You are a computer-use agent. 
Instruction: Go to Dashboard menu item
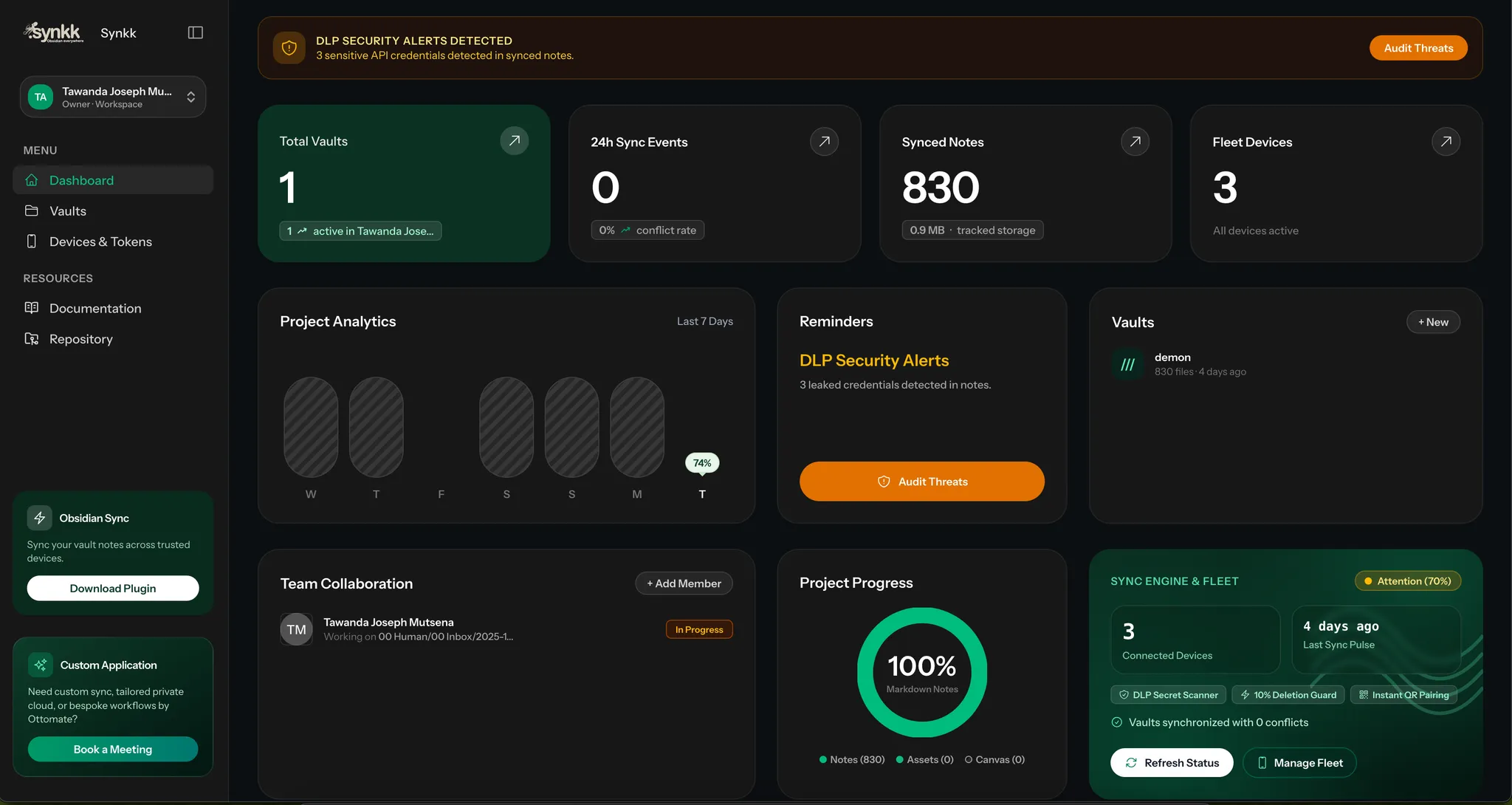click(x=113, y=180)
